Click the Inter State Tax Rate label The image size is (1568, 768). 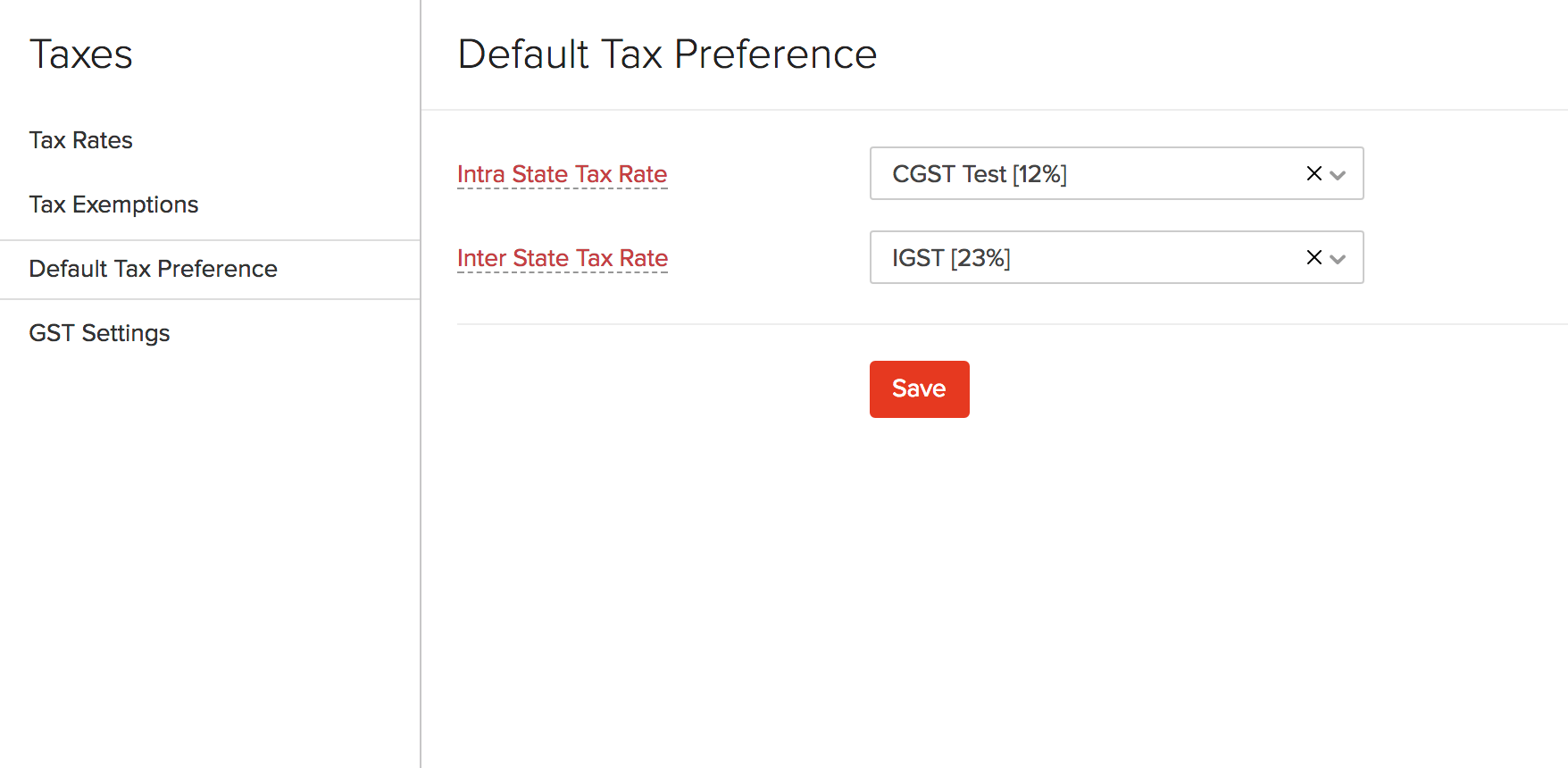563,258
